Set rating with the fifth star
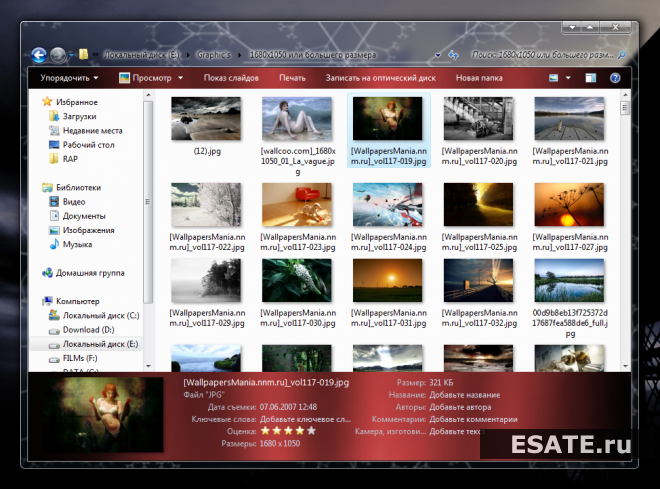The height and width of the screenshot is (489, 660). tap(311, 431)
